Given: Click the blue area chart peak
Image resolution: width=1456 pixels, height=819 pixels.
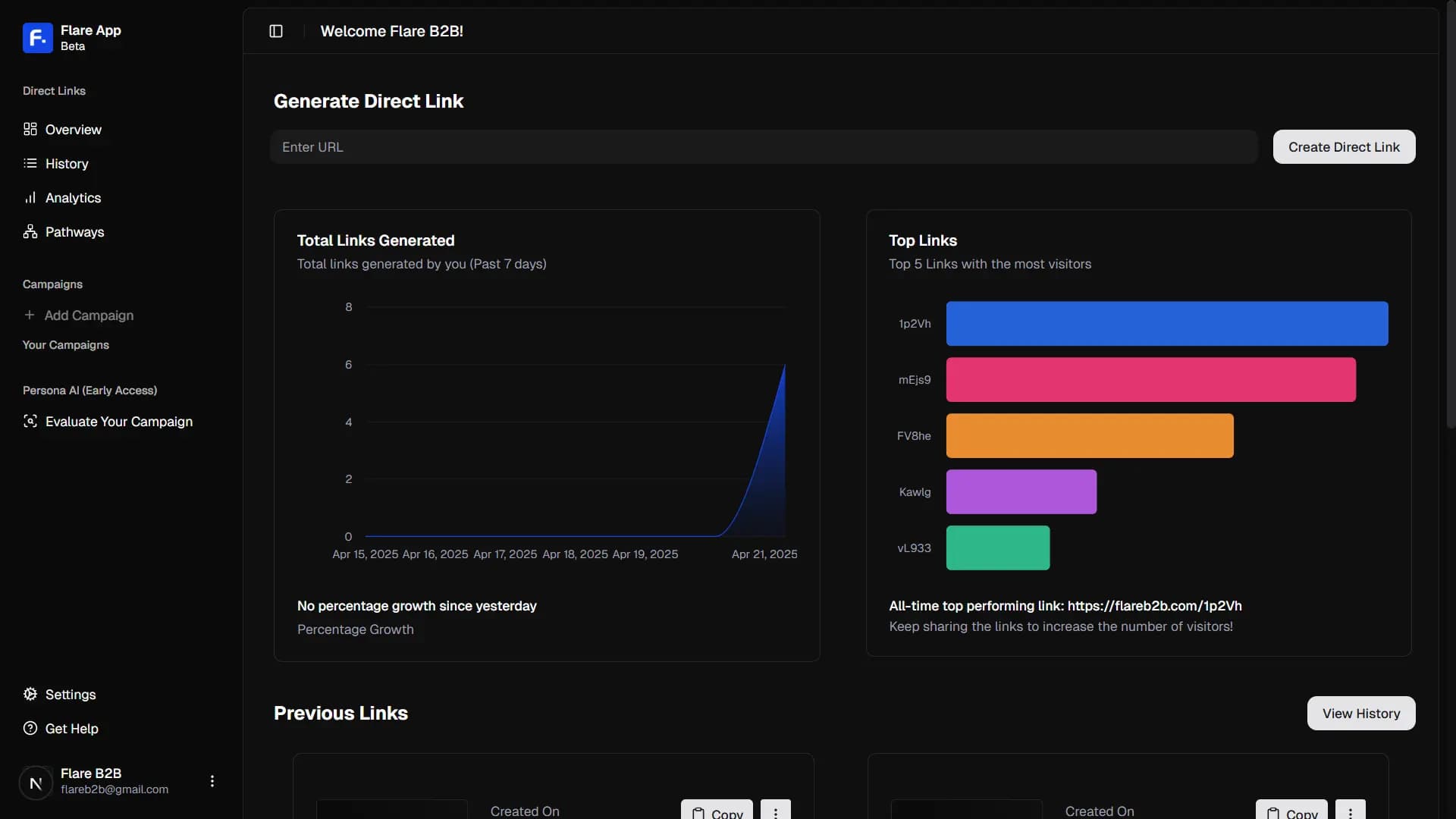Looking at the screenshot, I should (784, 367).
